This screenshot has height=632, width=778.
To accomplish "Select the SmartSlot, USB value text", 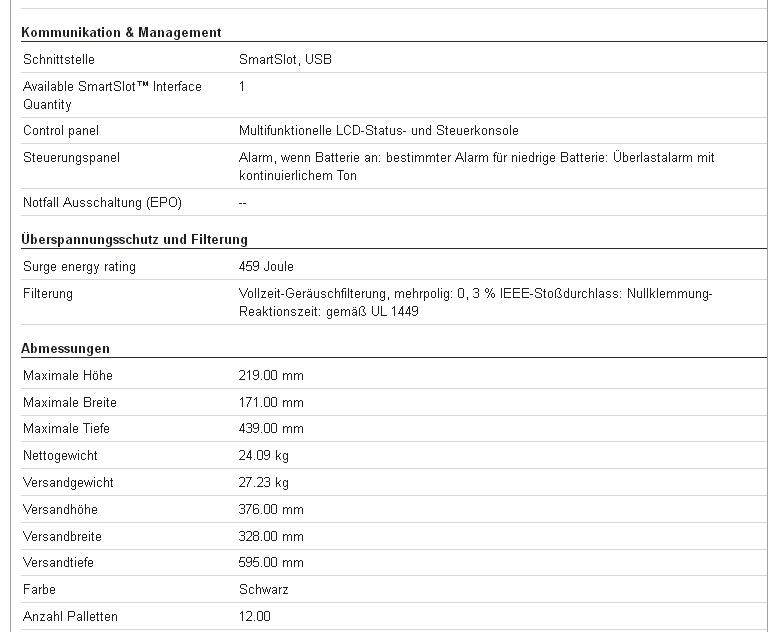I will tap(285, 60).
